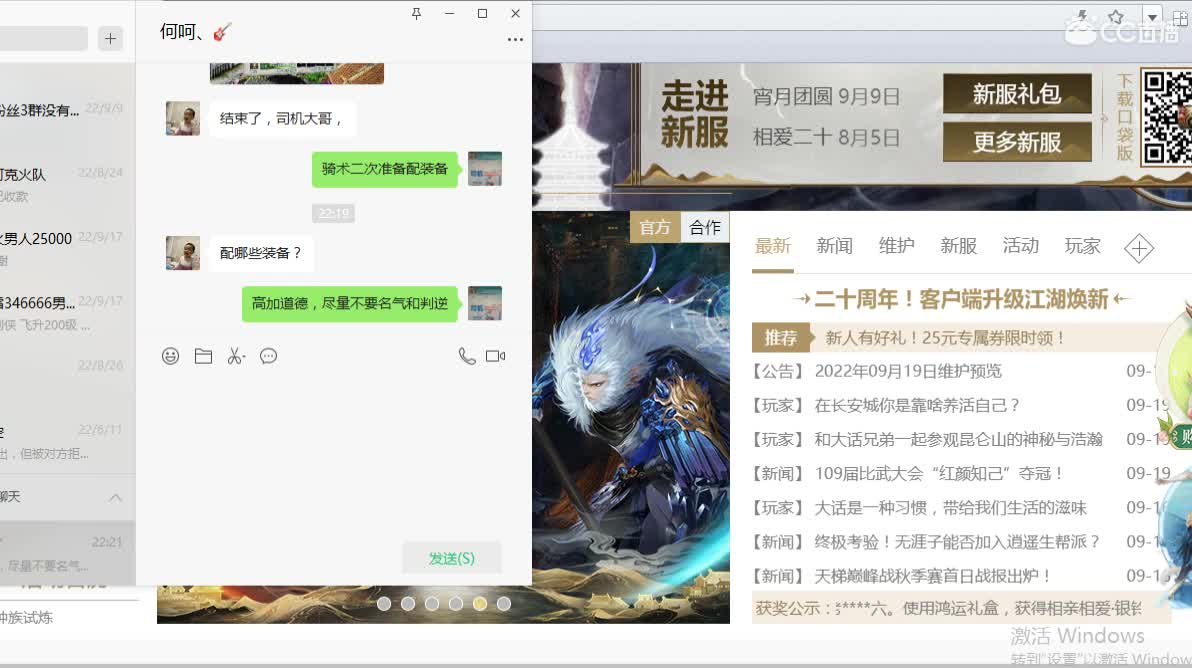Image resolution: width=1192 pixels, height=668 pixels.
Task: Click the 高加道德，尽量不要名气和判逆 bubble
Action: [350, 303]
